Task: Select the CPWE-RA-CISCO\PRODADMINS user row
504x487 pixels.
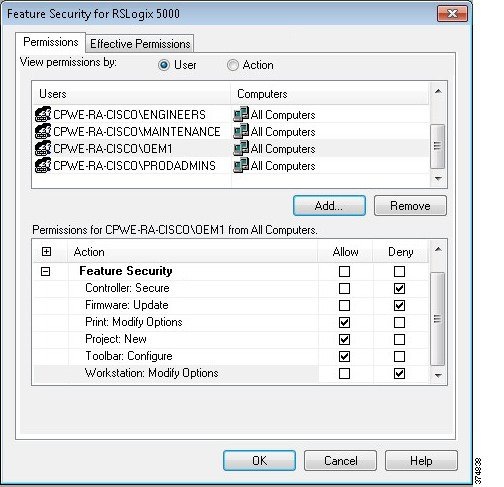Action: click(231, 165)
